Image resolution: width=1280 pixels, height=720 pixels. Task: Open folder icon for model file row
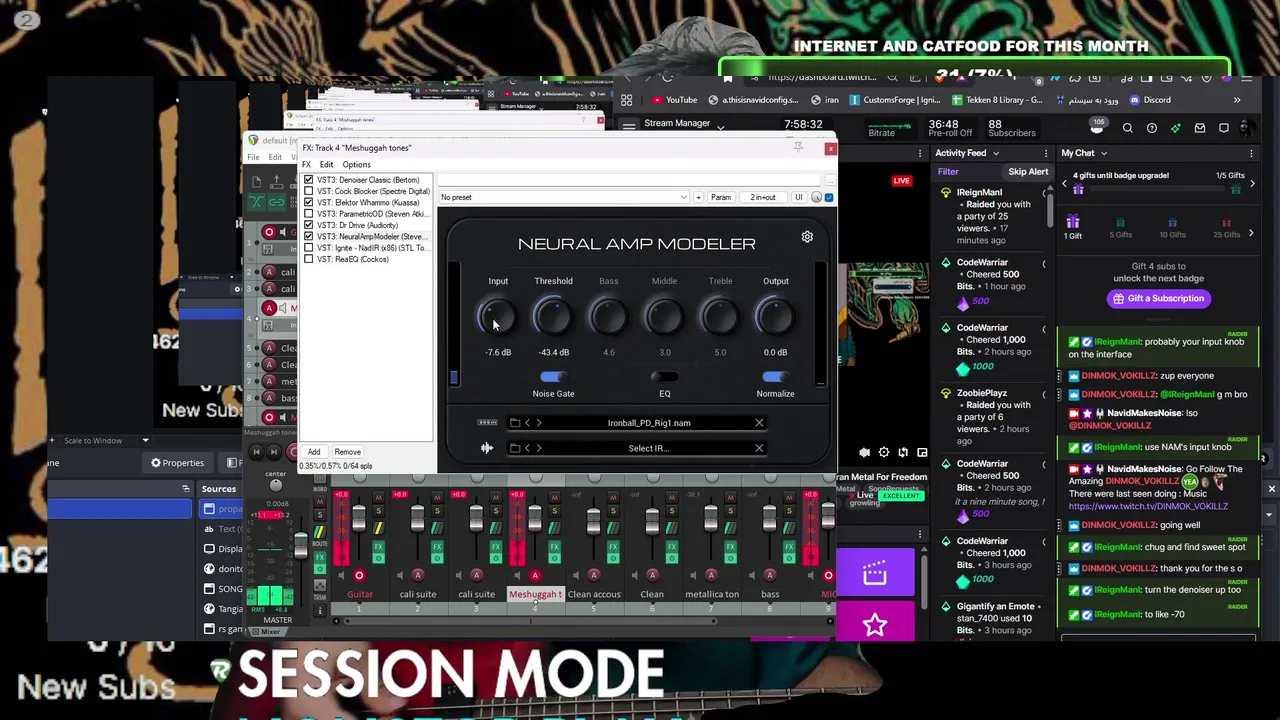tap(515, 423)
